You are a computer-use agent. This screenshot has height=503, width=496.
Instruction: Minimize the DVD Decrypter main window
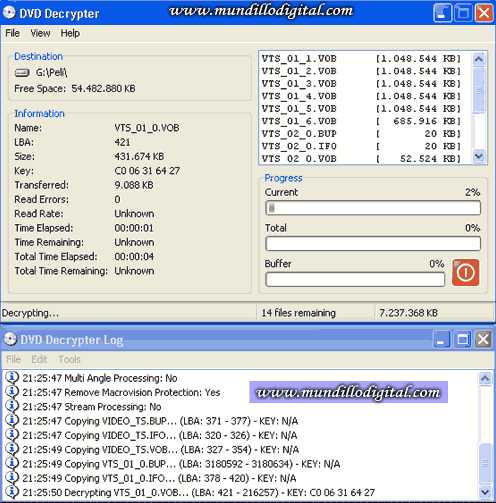(442, 13)
